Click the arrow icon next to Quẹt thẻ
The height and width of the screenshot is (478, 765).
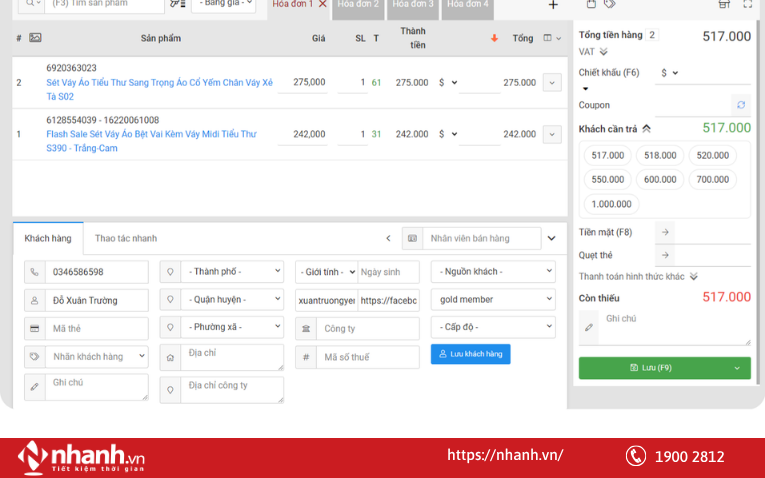point(665,255)
